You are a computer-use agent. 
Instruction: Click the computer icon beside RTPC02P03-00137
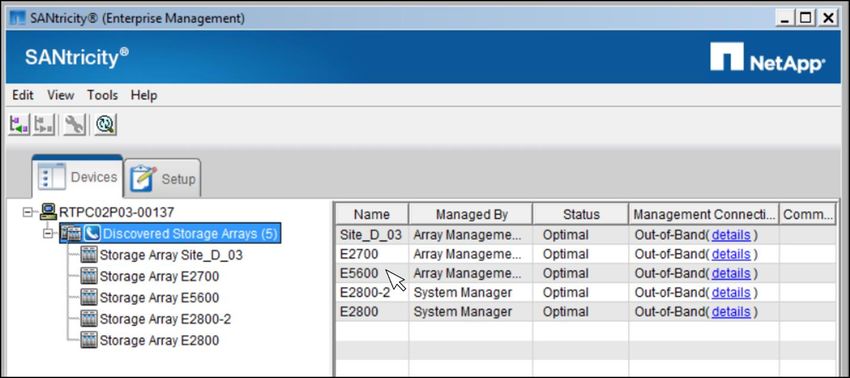pos(48,212)
